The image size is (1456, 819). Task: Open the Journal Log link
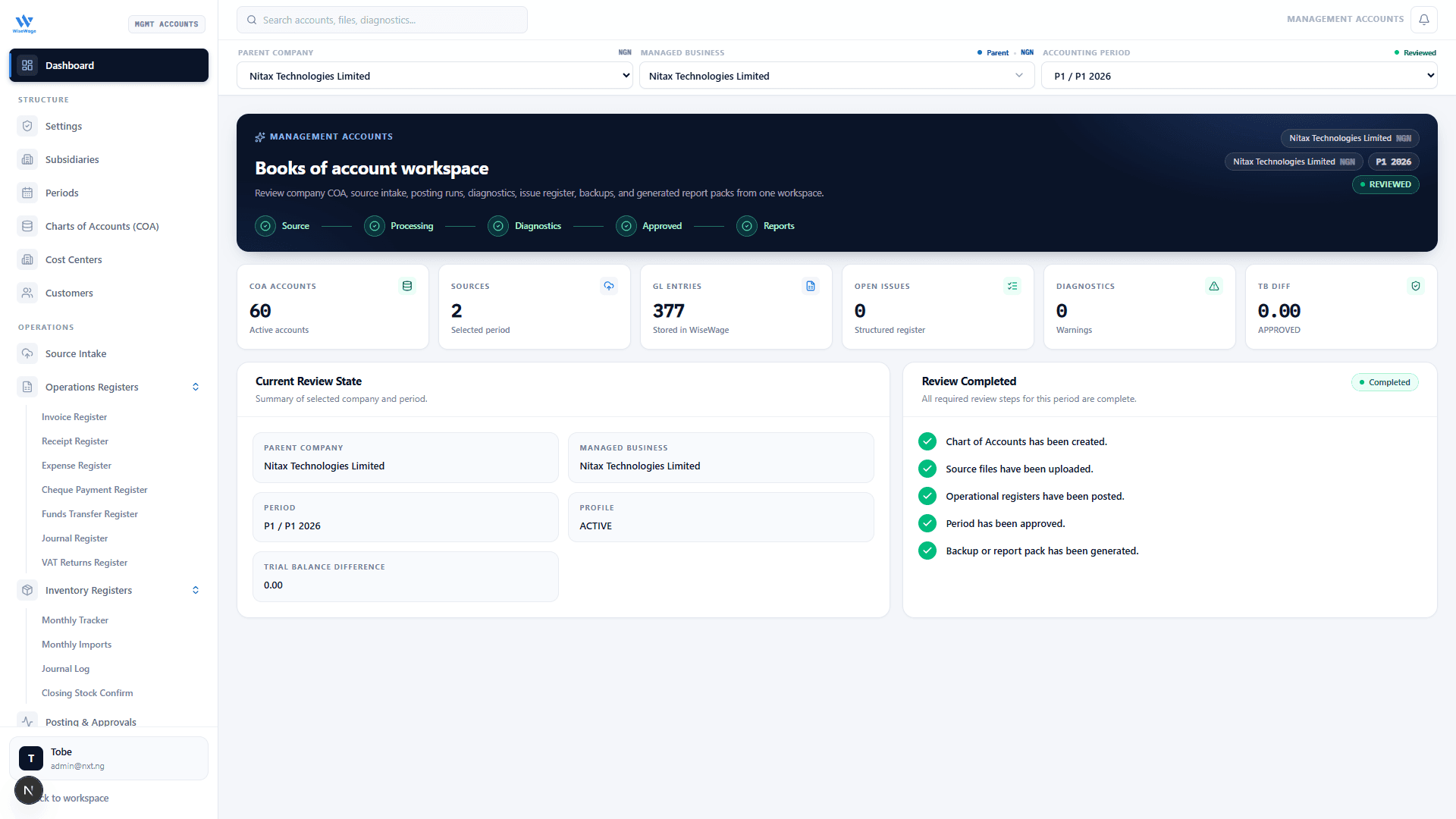tap(65, 669)
